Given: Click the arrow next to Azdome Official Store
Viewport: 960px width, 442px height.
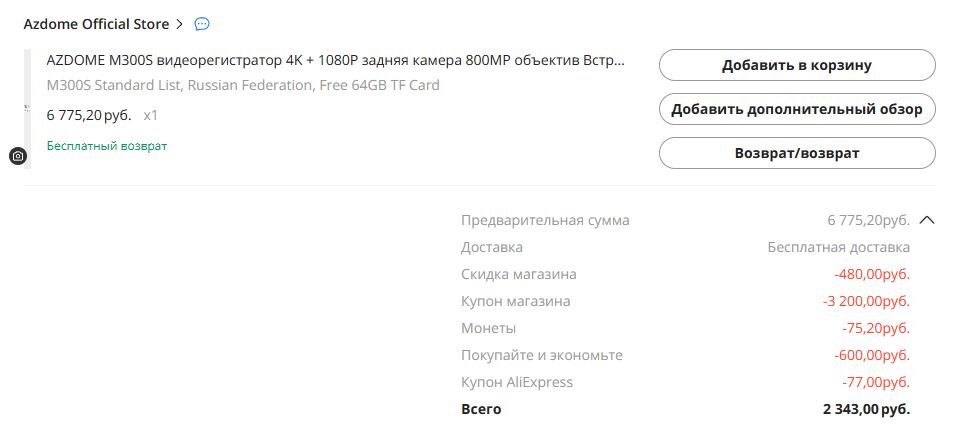Looking at the screenshot, I should pyautogui.click(x=180, y=24).
